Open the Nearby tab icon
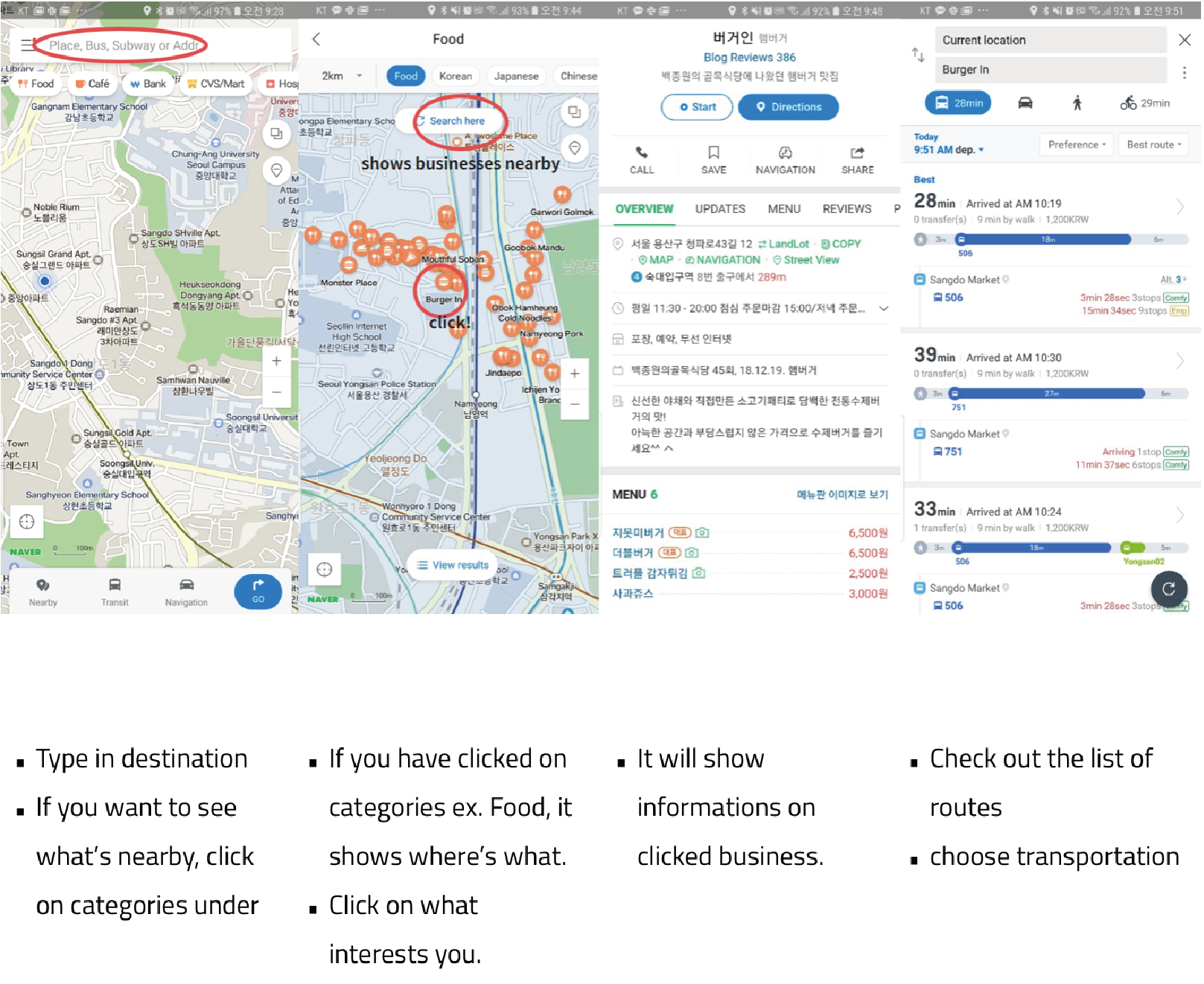Viewport: 1204px width, 984px height. pos(43,592)
